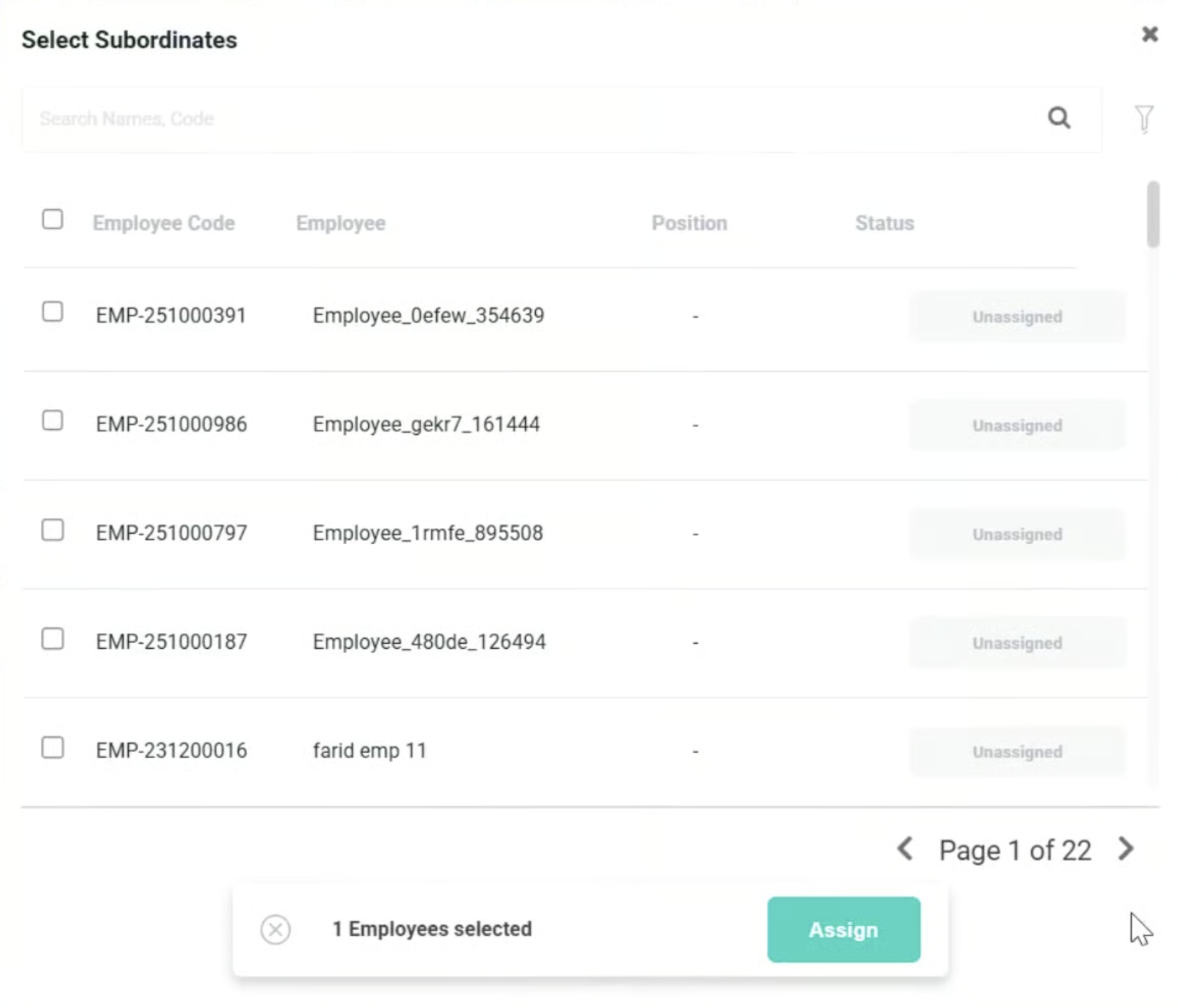Image resolution: width=1178 pixels, height=1008 pixels.
Task: Click the search magnifier icon
Action: (x=1059, y=118)
